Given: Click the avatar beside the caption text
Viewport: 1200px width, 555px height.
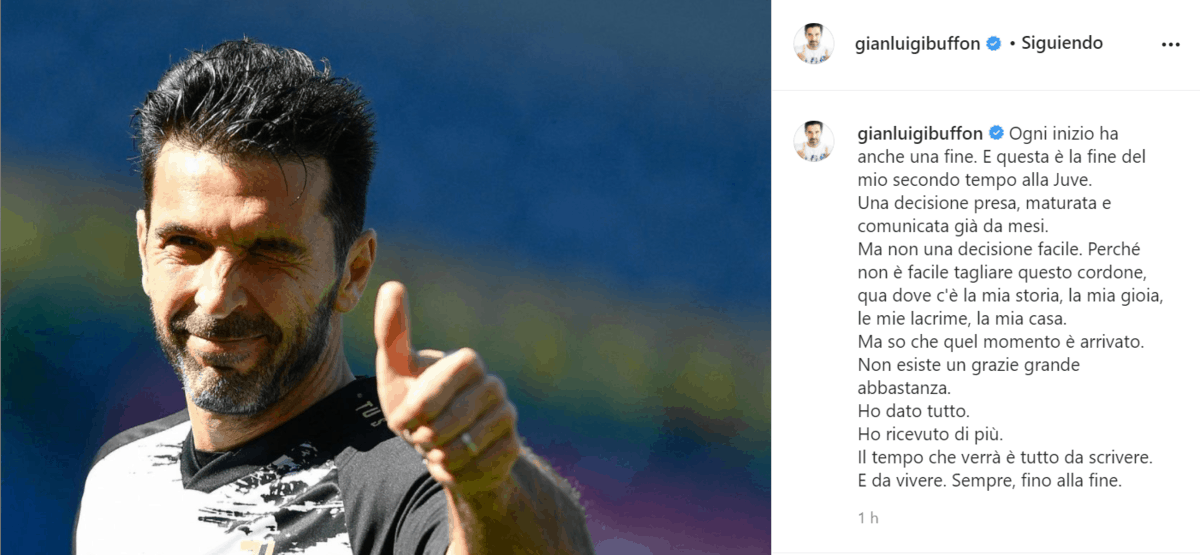Looking at the screenshot, I should point(813,141).
